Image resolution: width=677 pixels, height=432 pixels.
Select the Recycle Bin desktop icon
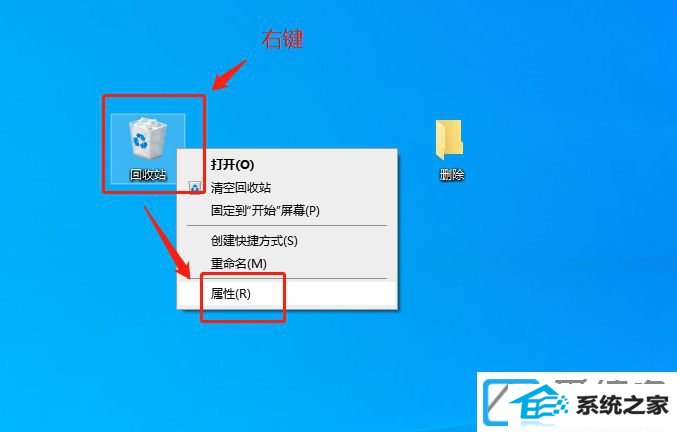148,139
